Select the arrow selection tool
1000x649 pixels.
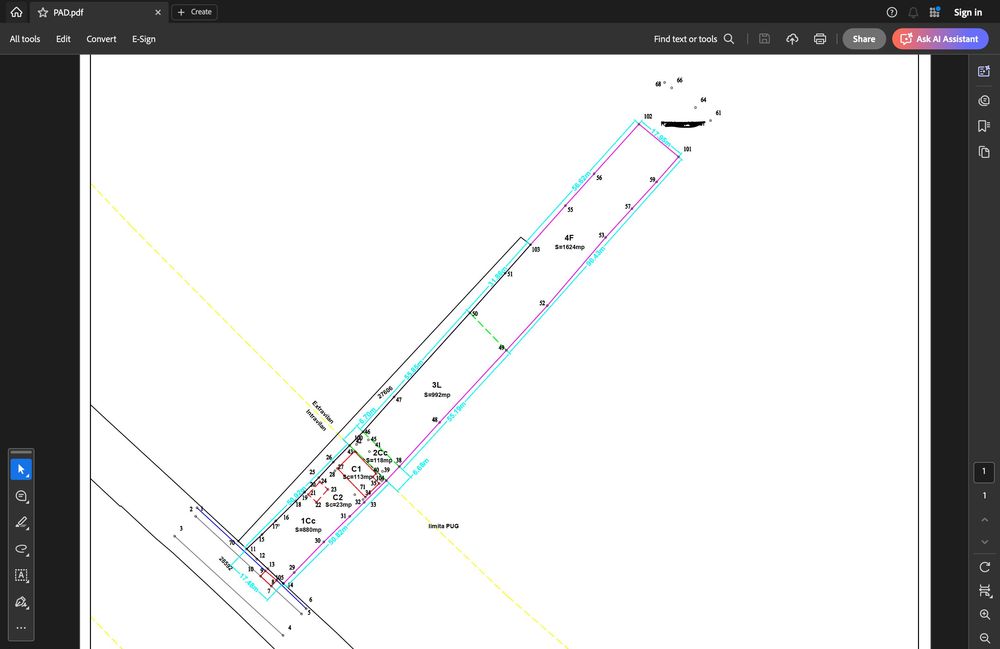pyautogui.click(x=21, y=470)
